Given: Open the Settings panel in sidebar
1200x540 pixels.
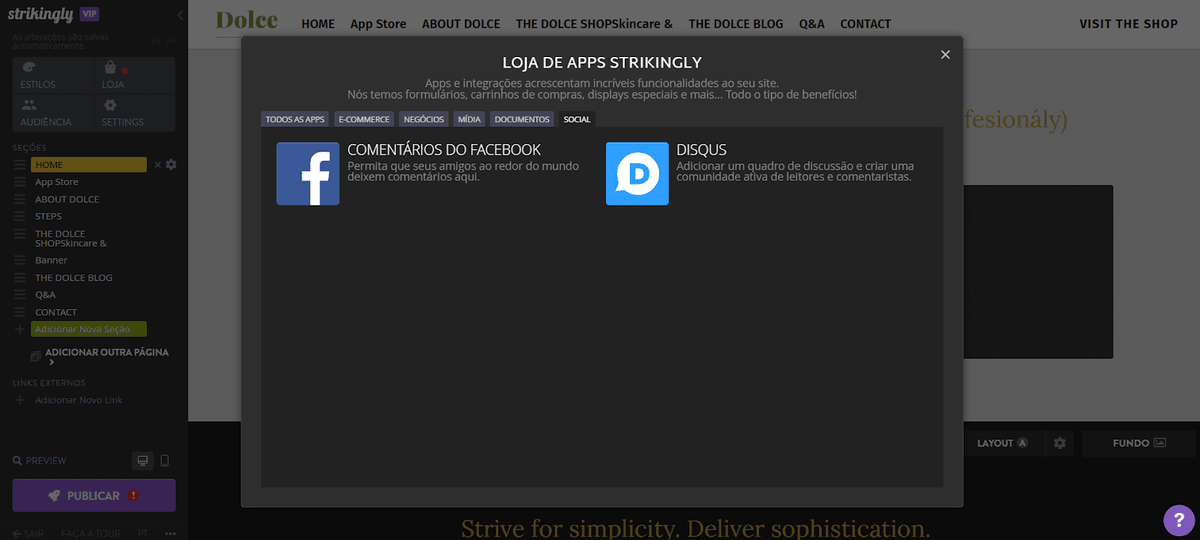Looking at the screenshot, I should tap(135, 113).
